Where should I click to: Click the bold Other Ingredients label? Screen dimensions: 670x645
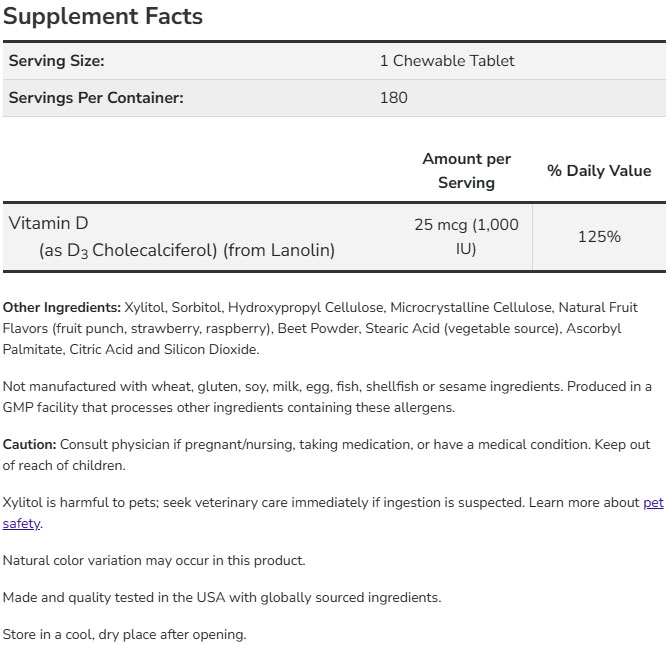coord(62,307)
